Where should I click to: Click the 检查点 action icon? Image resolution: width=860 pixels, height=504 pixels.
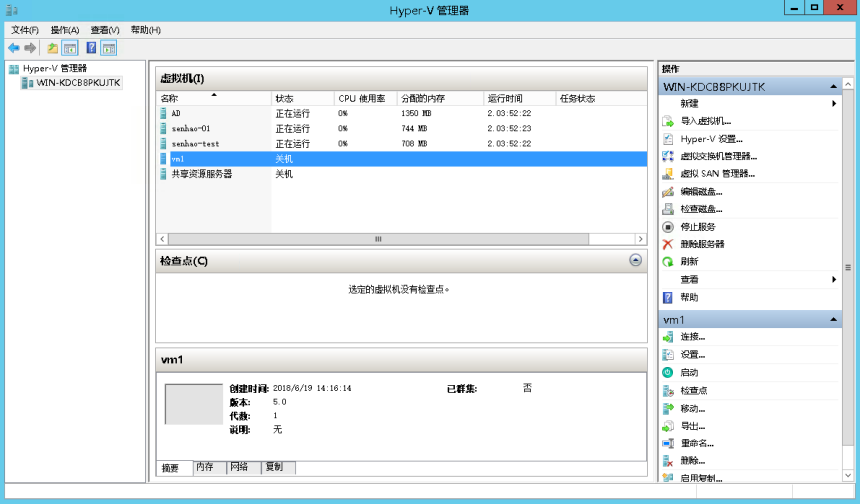(x=667, y=390)
